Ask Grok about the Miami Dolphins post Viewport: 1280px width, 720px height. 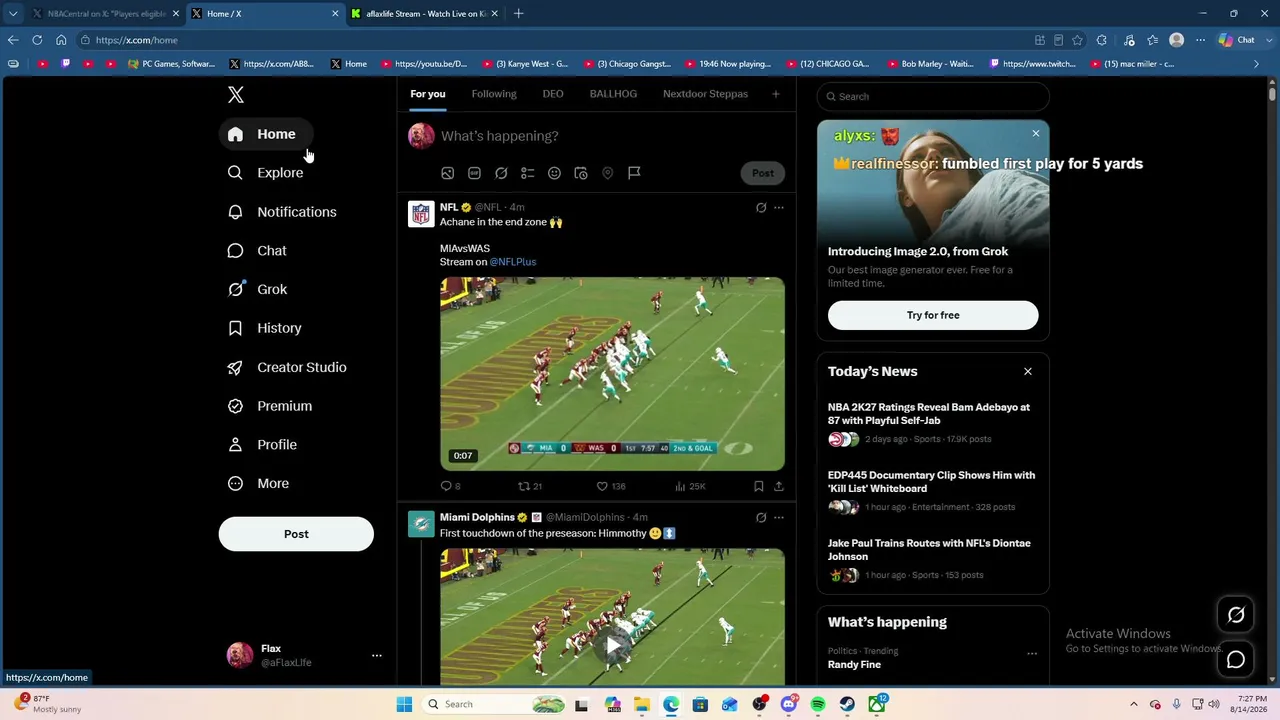pos(761,518)
